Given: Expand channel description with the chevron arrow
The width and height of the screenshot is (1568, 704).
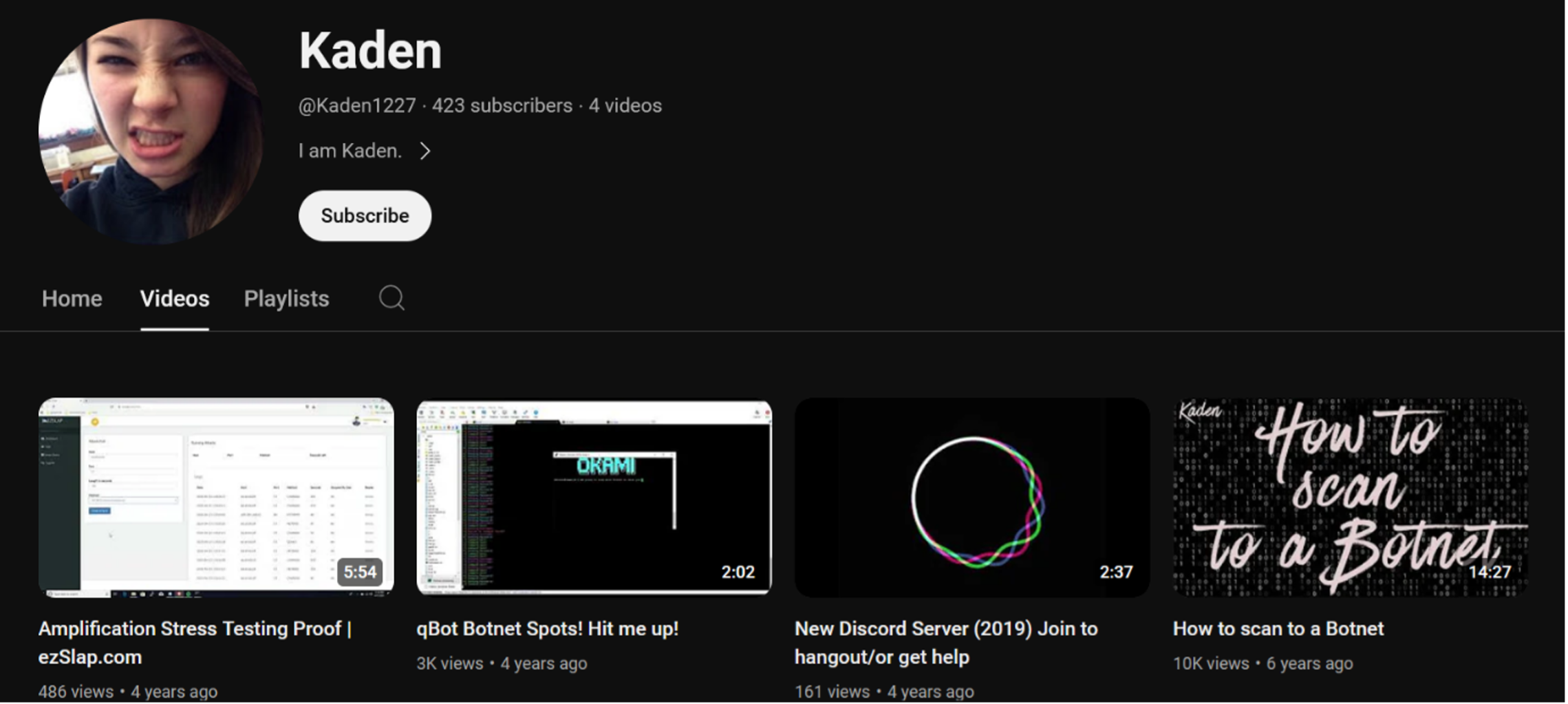Looking at the screenshot, I should [x=425, y=151].
